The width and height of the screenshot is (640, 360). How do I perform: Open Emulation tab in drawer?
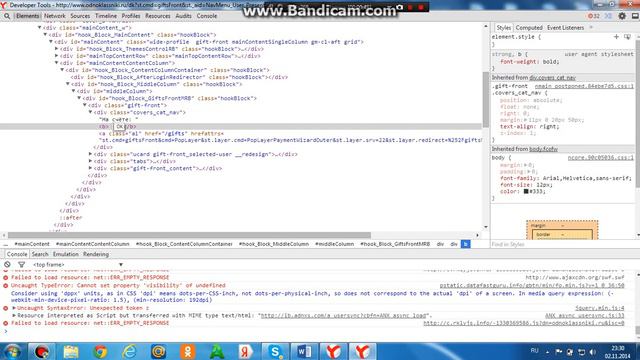(x=66, y=254)
